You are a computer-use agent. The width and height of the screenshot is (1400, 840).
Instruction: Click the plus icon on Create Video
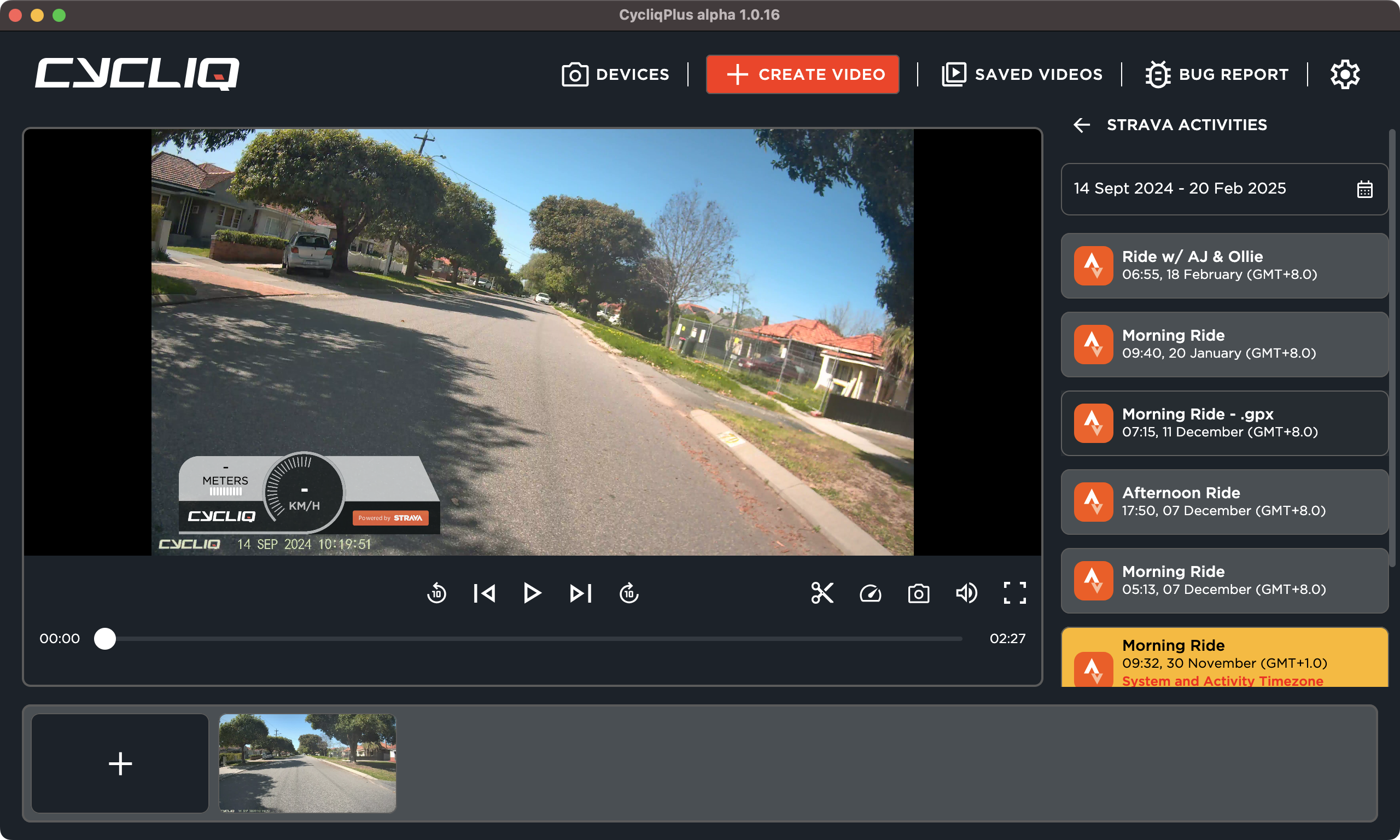(737, 74)
